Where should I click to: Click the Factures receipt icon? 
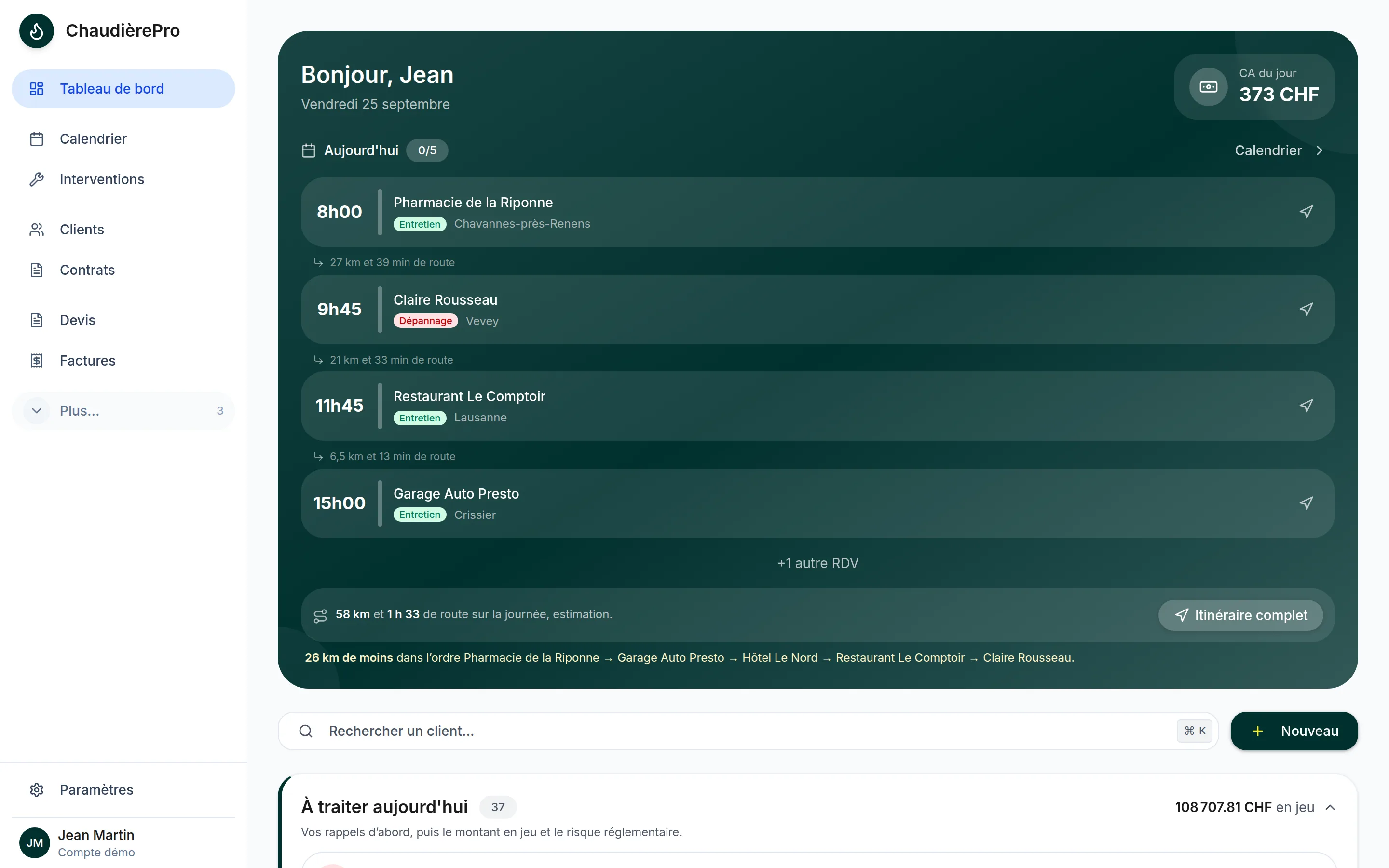[37, 361]
